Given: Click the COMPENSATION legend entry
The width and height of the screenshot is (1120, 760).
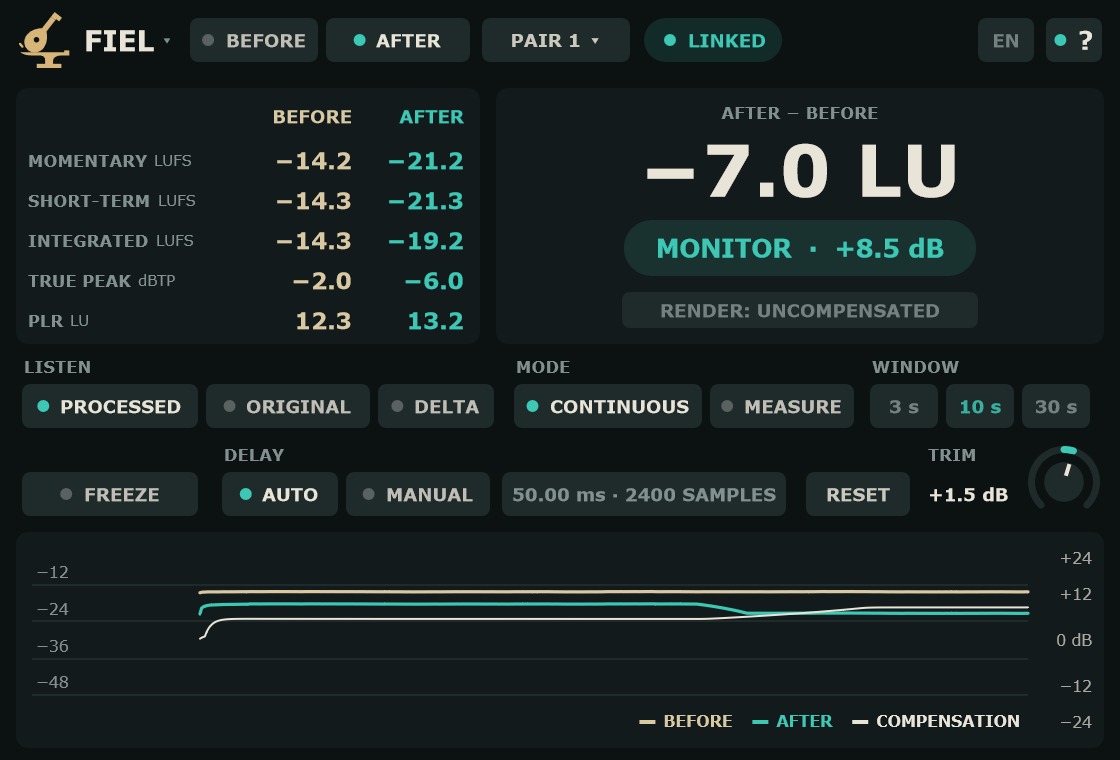Looking at the screenshot, I should pos(936,721).
